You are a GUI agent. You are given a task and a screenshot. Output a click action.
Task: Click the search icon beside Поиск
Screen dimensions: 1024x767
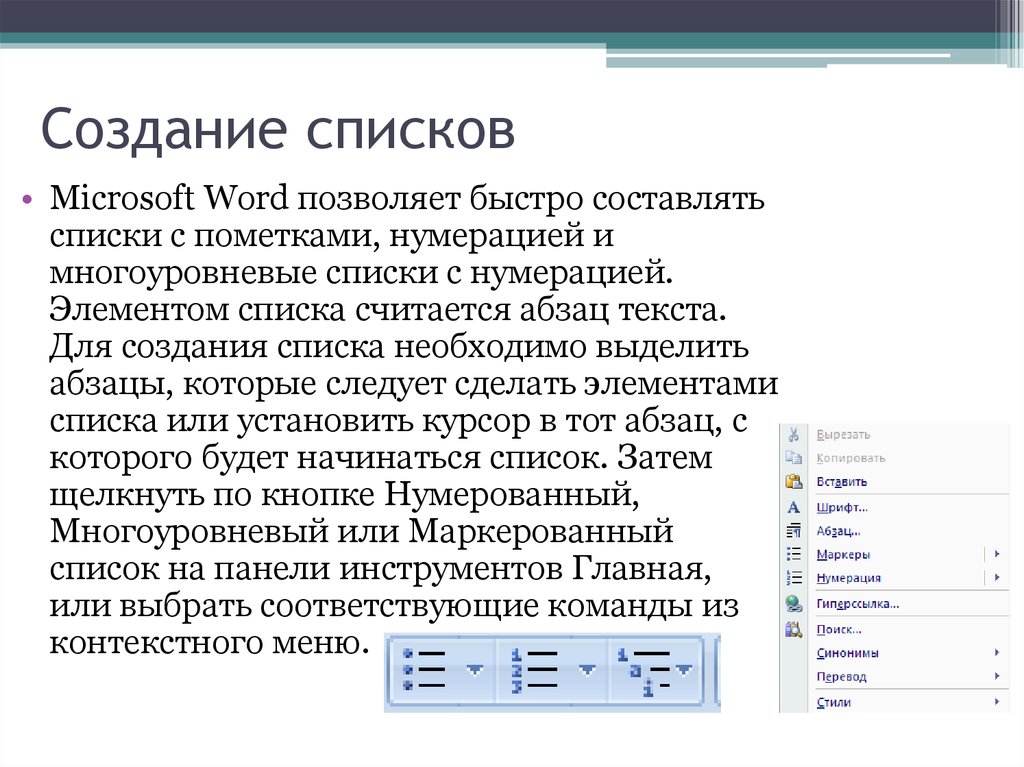click(x=793, y=629)
